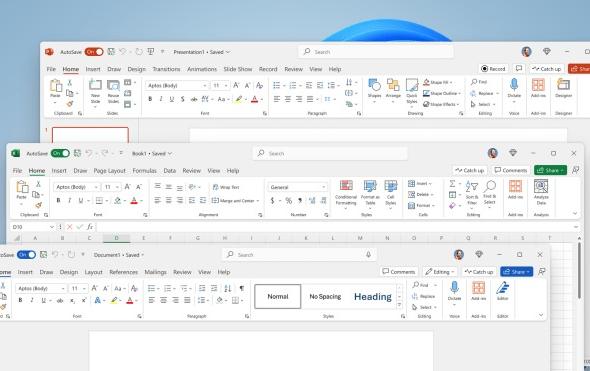Click Catch up button in PowerPoint
Screen dimensions: 590x371
[x=547, y=69]
